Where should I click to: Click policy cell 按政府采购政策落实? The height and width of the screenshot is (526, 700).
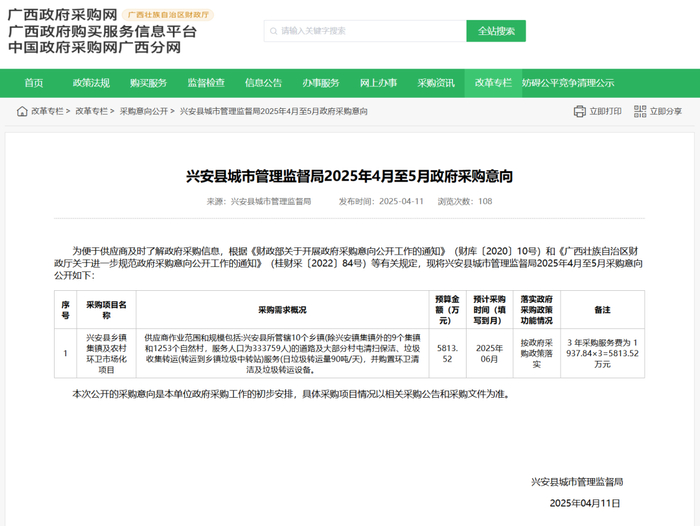click(537, 354)
